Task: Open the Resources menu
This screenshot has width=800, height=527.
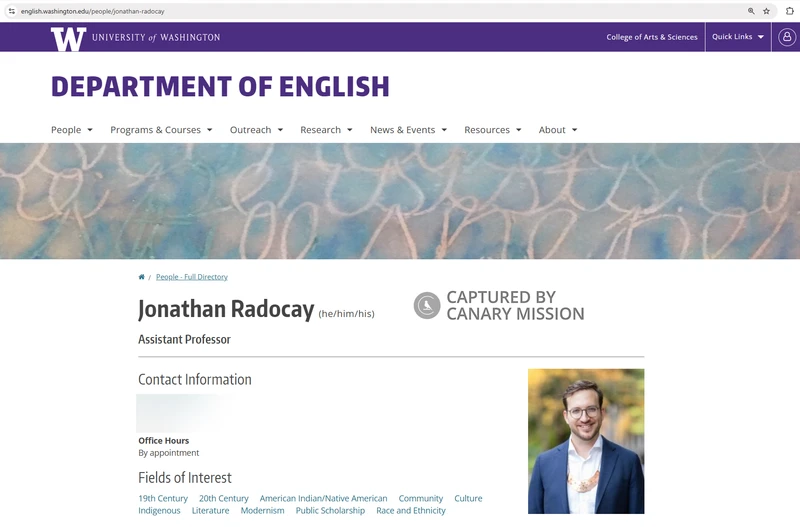Action: 487,130
